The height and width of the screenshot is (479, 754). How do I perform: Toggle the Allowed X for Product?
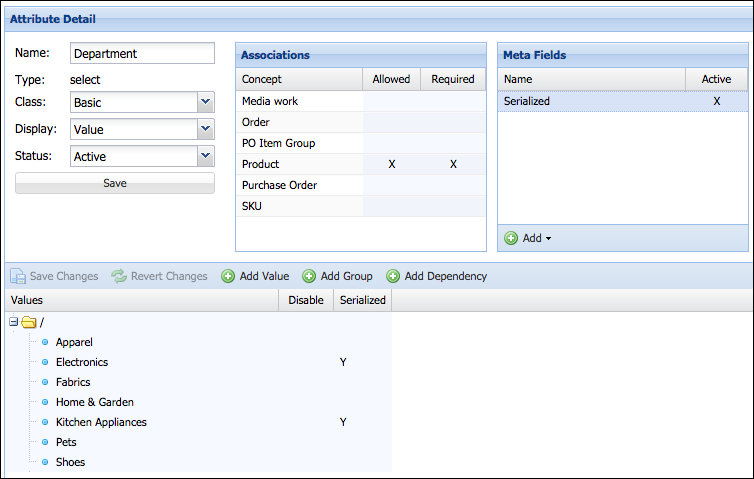coord(391,164)
